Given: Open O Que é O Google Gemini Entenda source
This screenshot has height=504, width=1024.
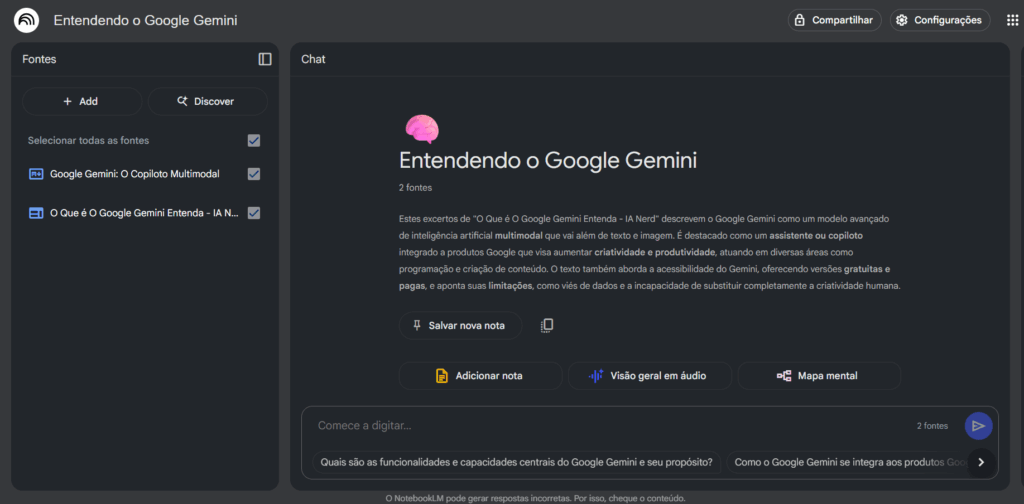Looking at the screenshot, I should pyautogui.click(x=144, y=213).
